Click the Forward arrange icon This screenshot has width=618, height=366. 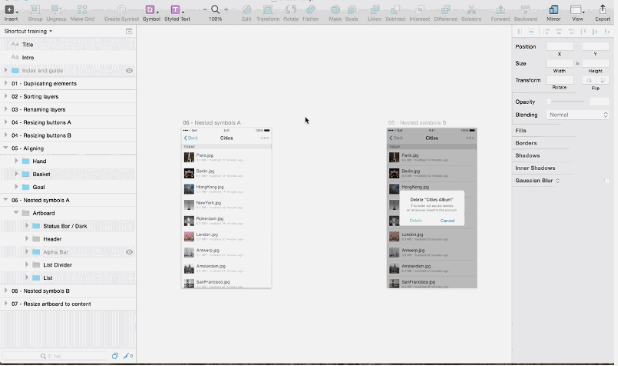pyautogui.click(x=500, y=10)
